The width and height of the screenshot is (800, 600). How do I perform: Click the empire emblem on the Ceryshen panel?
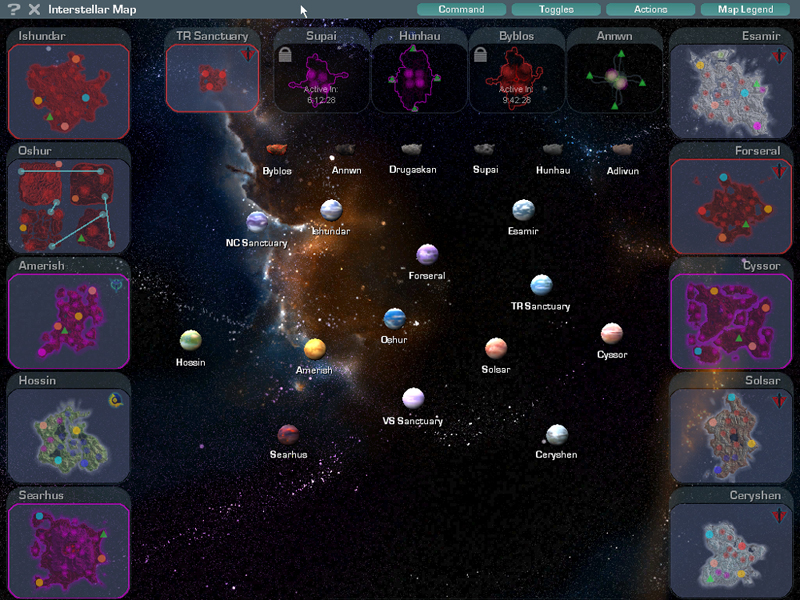[x=779, y=515]
